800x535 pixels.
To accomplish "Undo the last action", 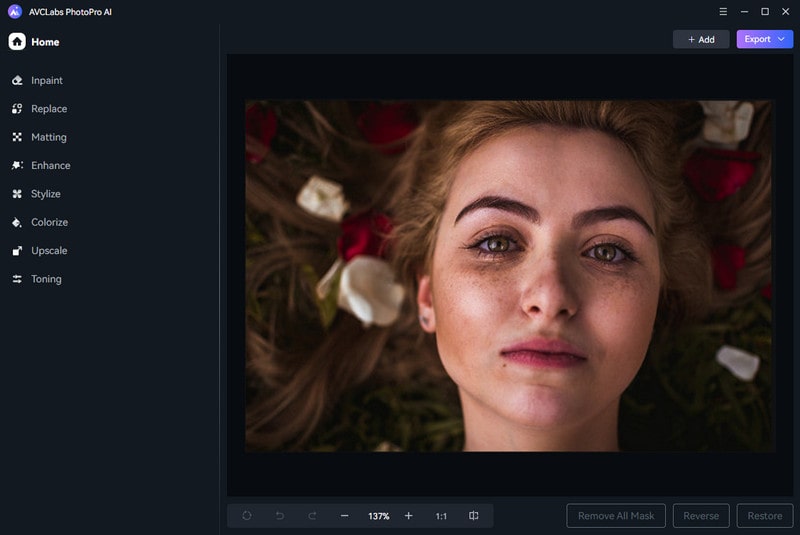I will pyautogui.click(x=280, y=516).
